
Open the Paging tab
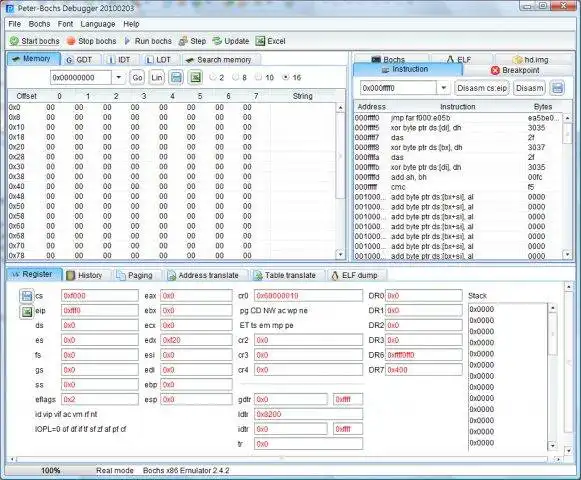point(135,275)
